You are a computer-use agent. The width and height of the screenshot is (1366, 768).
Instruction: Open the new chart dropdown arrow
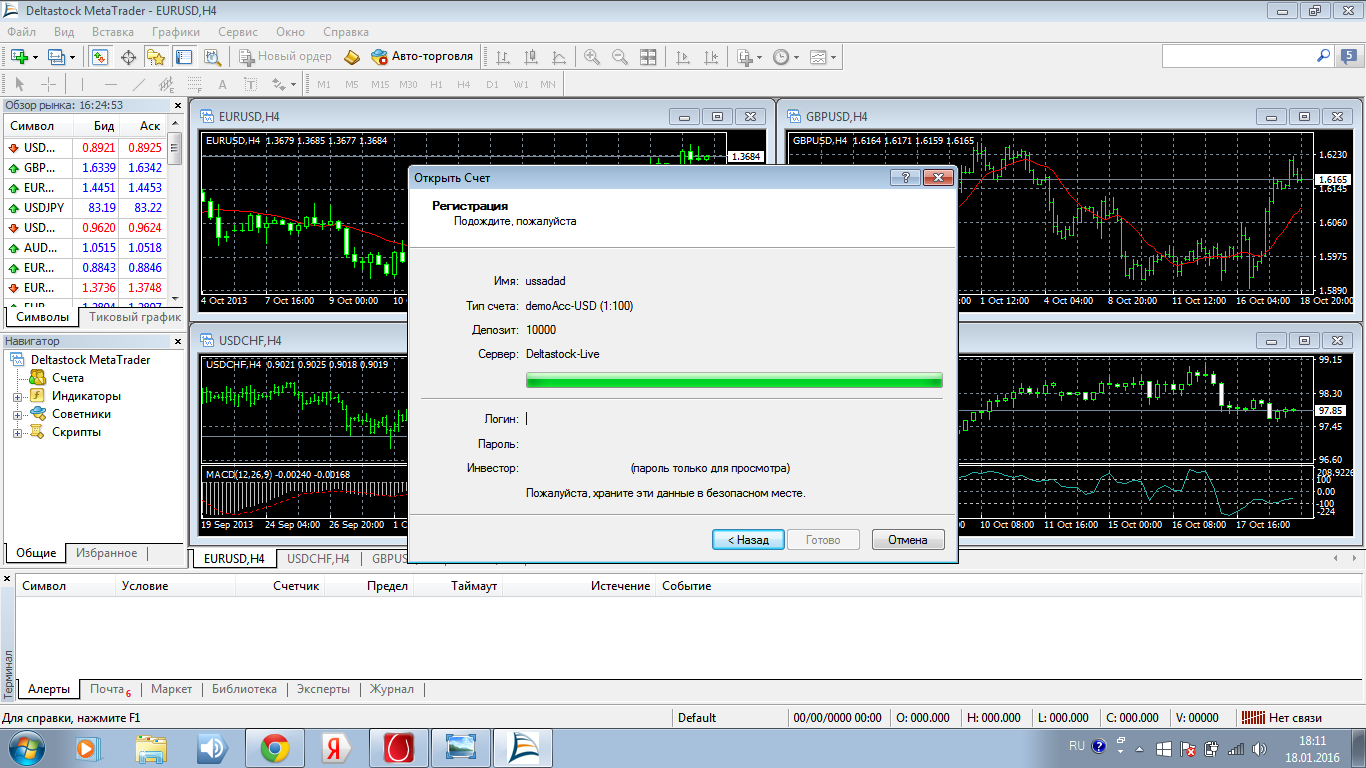pos(36,57)
